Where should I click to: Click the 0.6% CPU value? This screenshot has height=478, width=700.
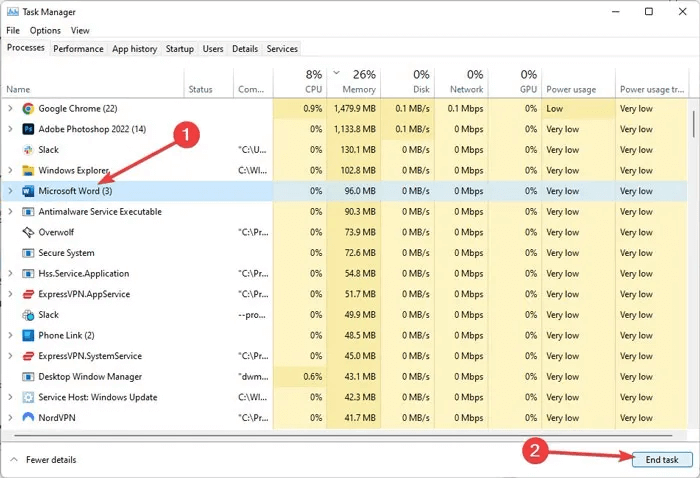[x=300, y=377]
